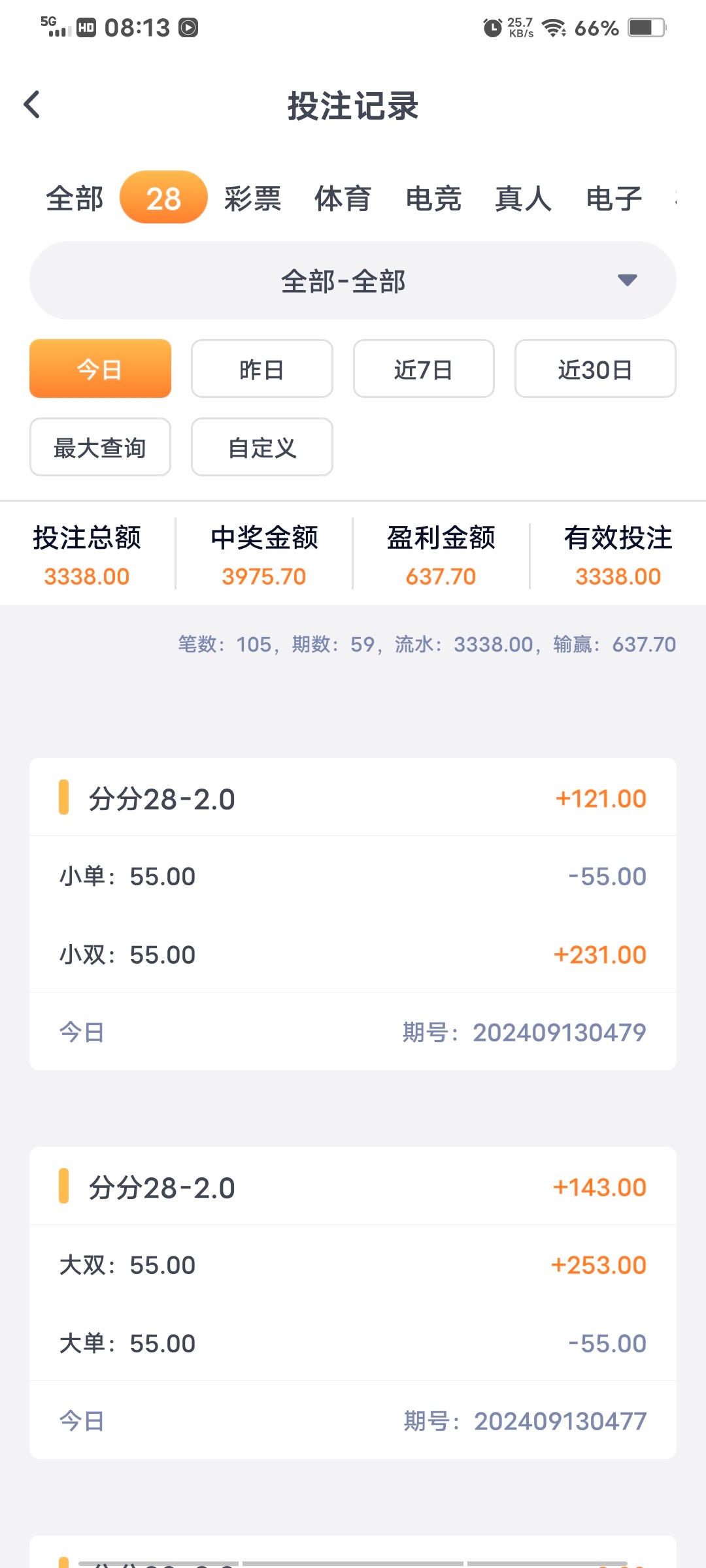706x1568 pixels.
Task: Switch to the 电竞 tab
Action: coord(433,199)
